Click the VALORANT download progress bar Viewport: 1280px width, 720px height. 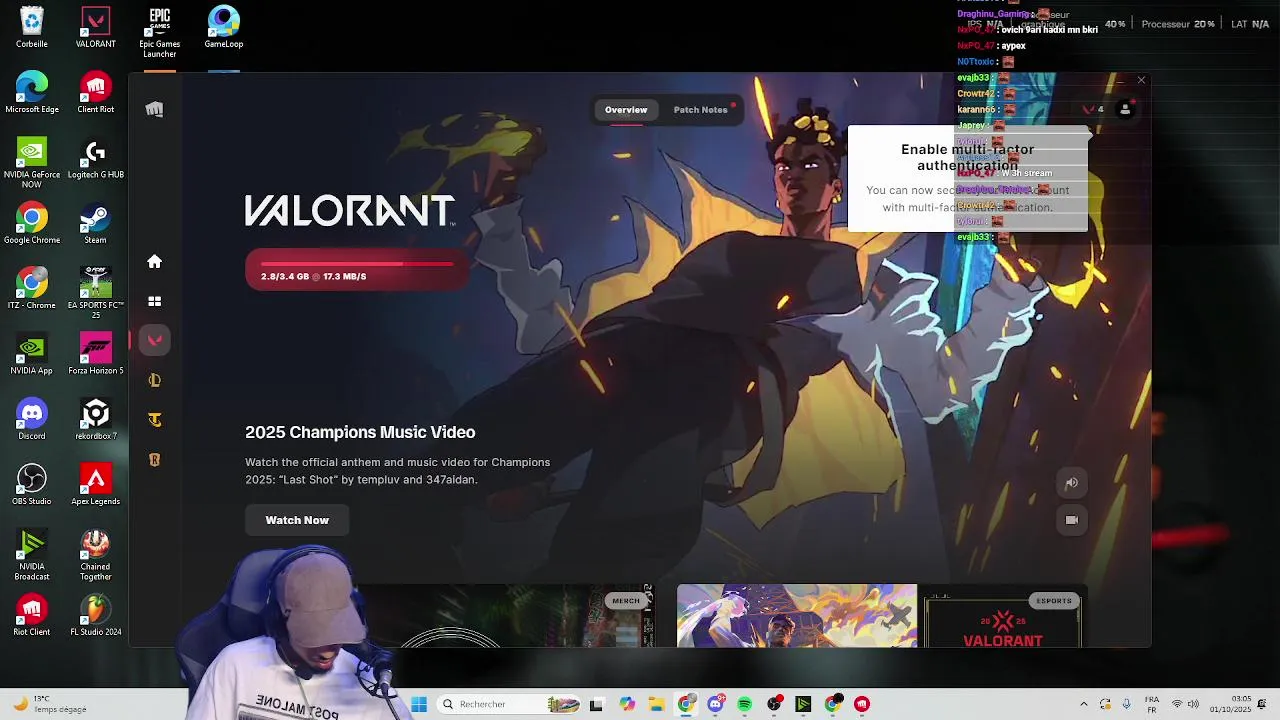pyautogui.click(x=356, y=270)
